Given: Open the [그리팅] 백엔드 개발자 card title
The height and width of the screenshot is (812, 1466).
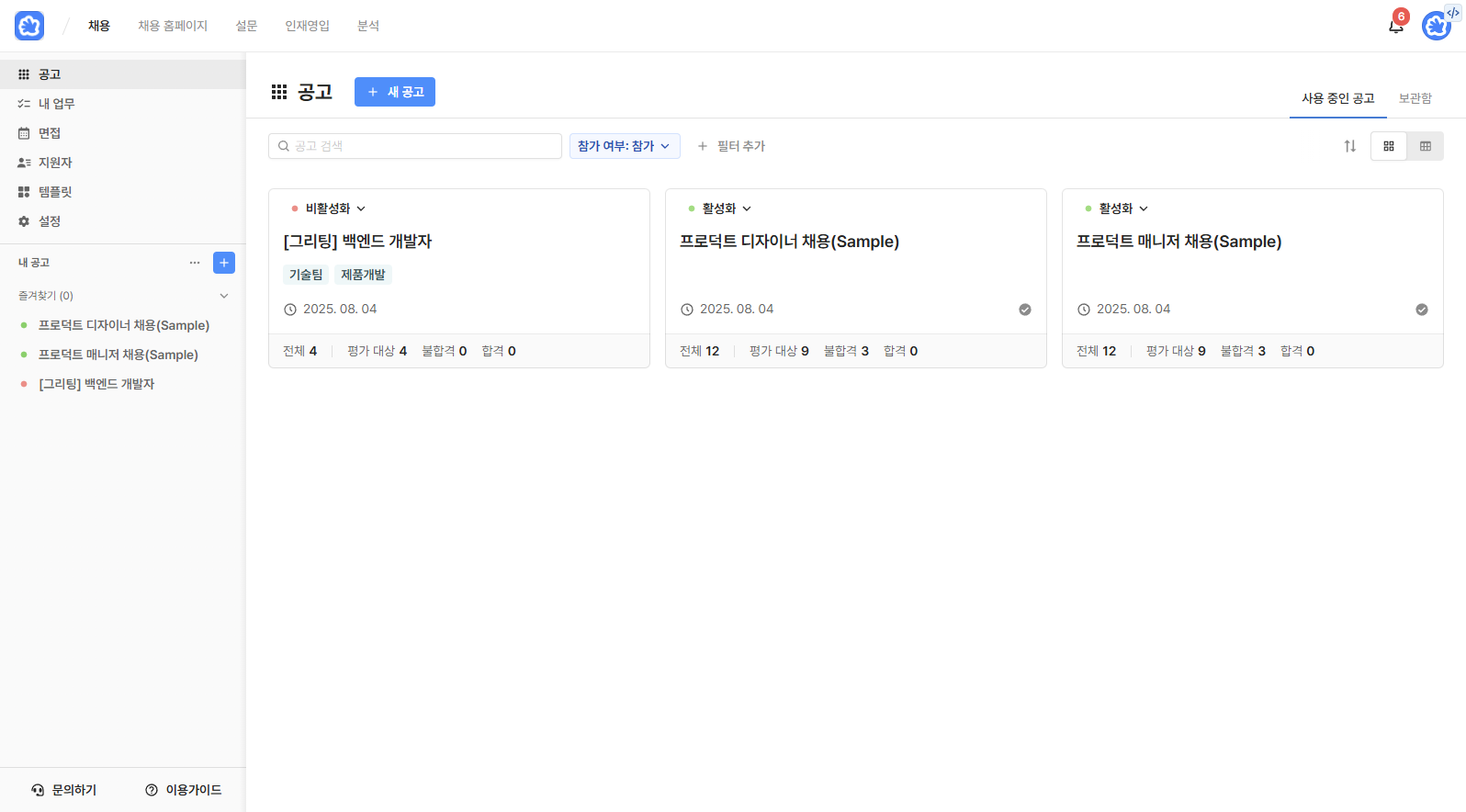Looking at the screenshot, I should [x=357, y=242].
